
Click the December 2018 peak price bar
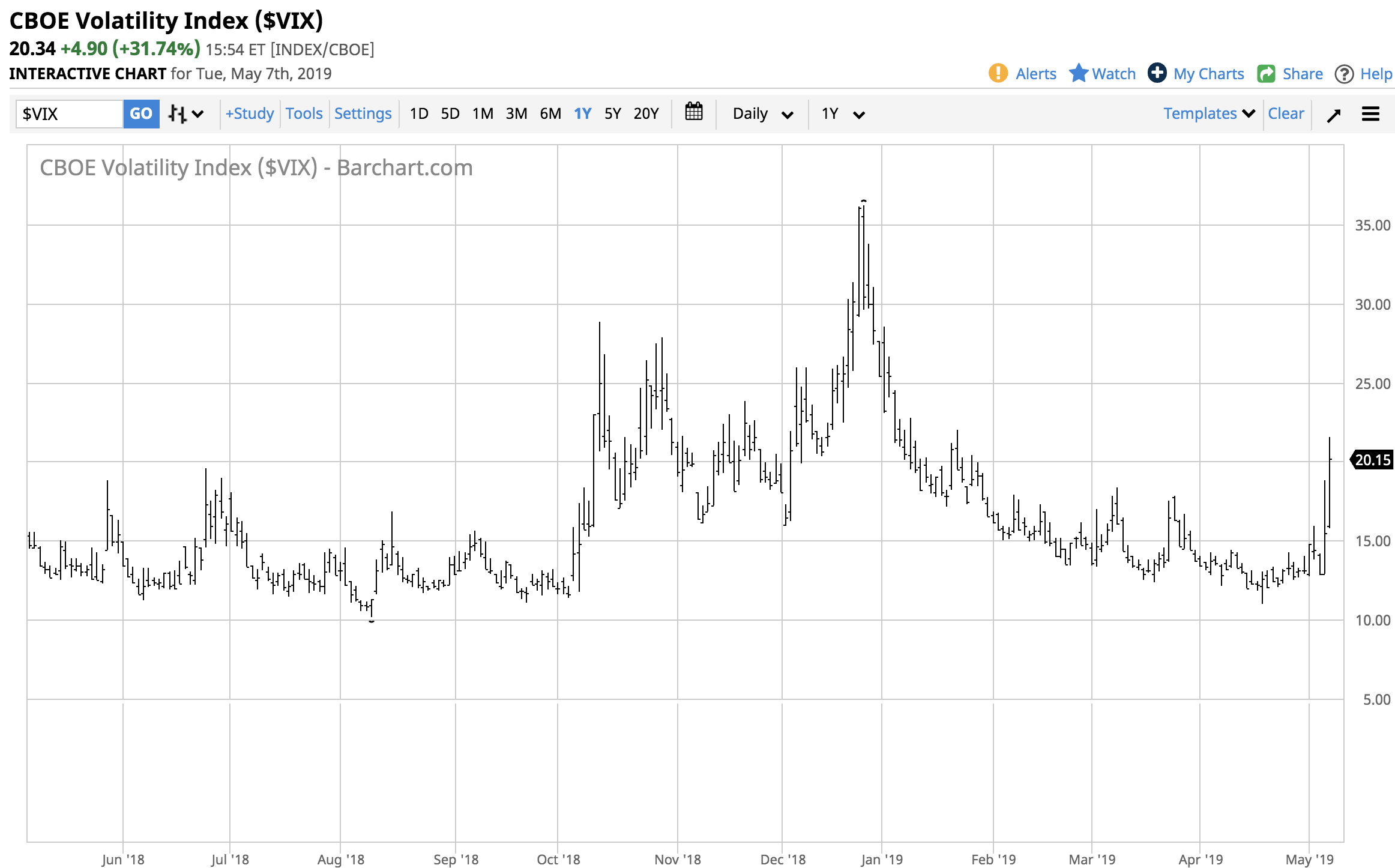click(x=863, y=258)
